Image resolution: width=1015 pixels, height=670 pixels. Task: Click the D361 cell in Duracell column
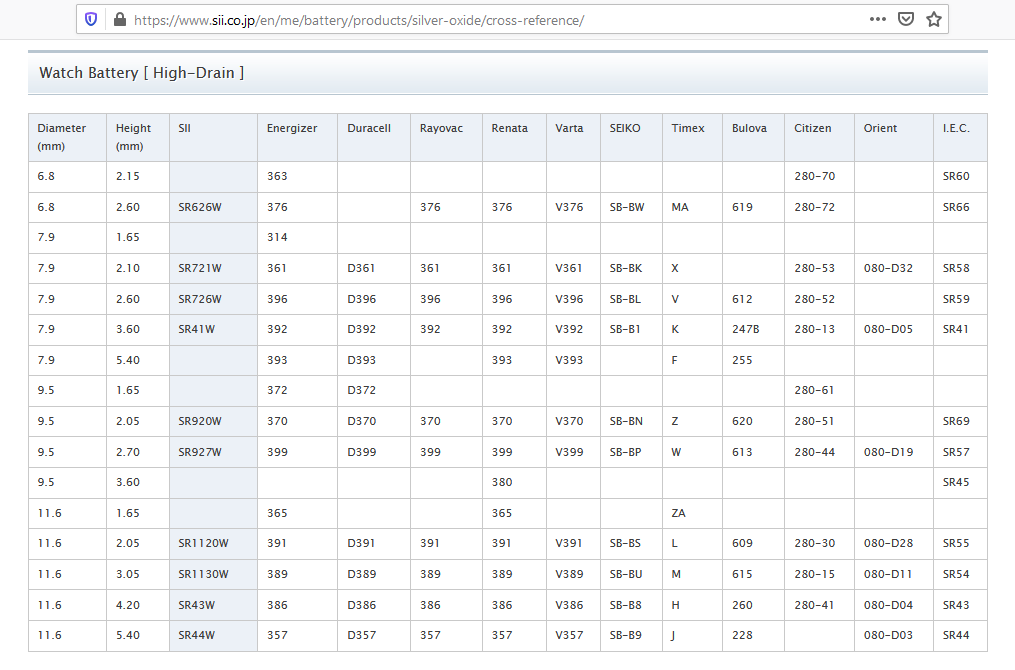pyautogui.click(x=362, y=268)
